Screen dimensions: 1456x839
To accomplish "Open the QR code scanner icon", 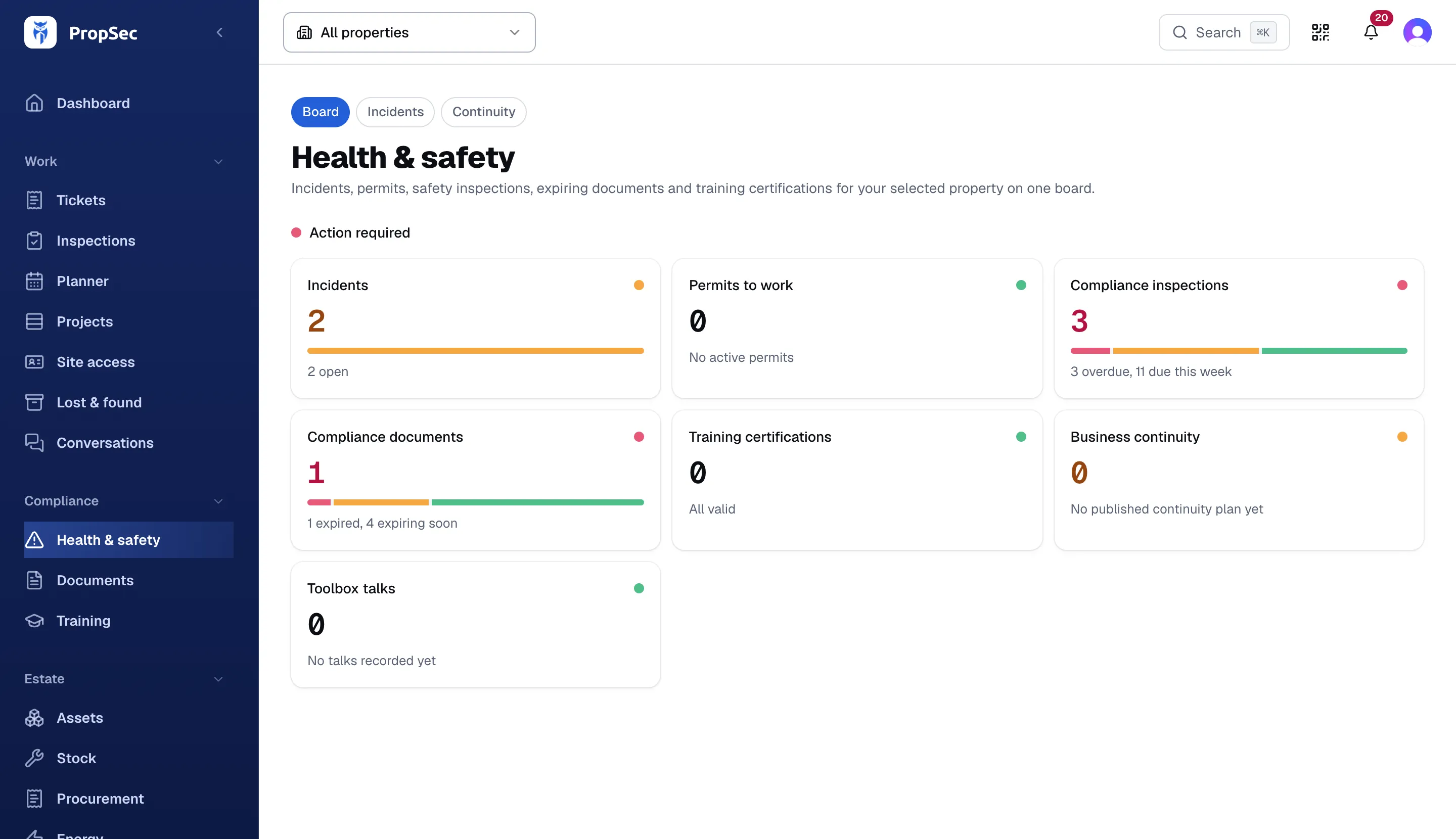I will [1321, 32].
